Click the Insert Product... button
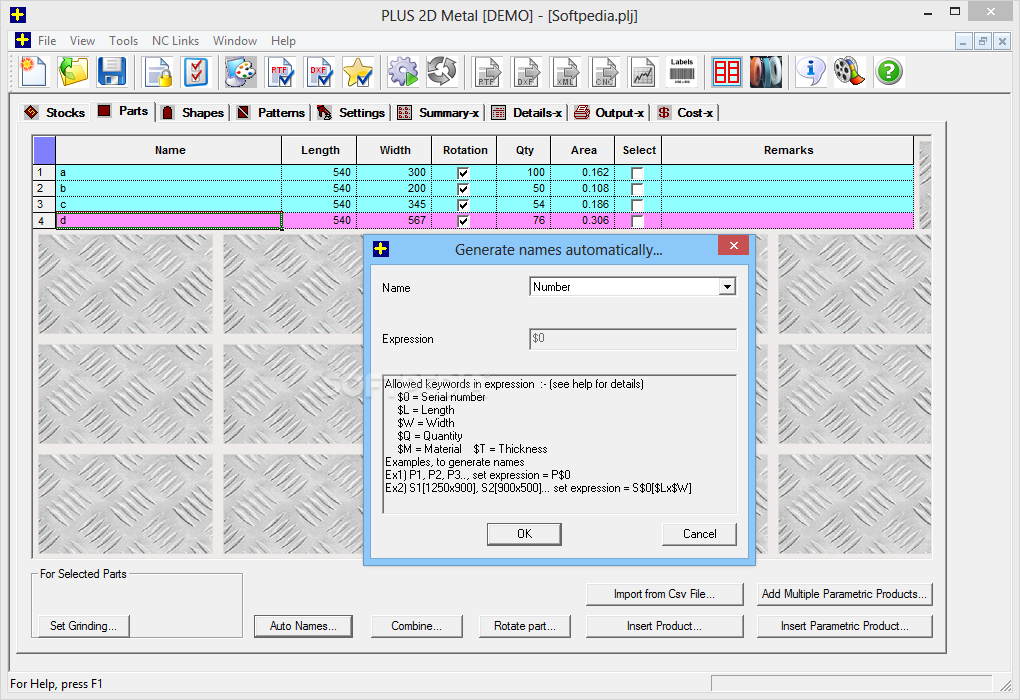 pyautogui.click(x=664, y=626)
